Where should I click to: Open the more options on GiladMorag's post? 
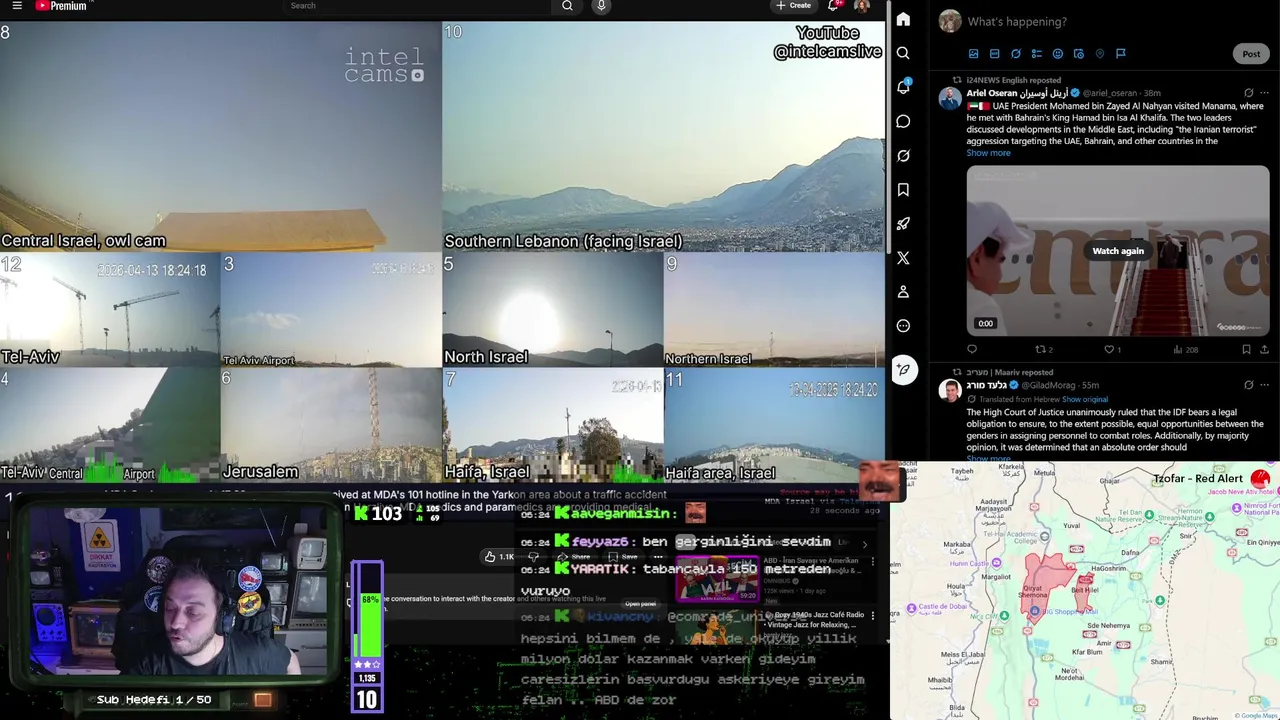[1265, 385]
